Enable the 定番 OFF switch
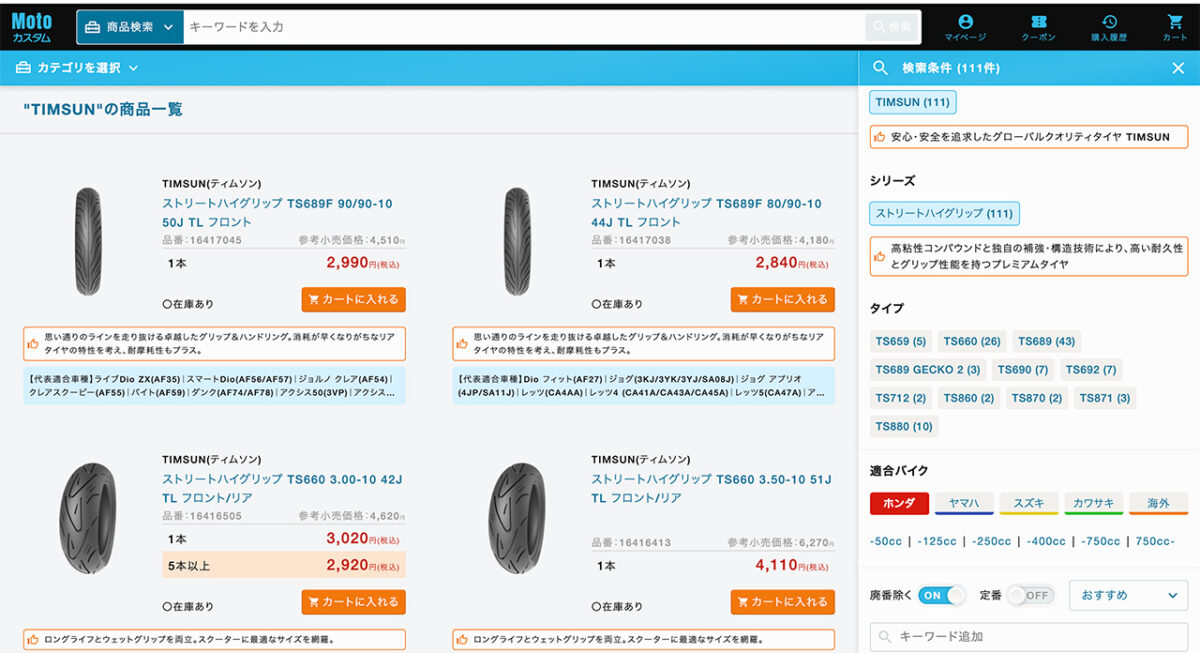Image resolution: width=1200 pixels, height=653 pixels. (1030, 595)
